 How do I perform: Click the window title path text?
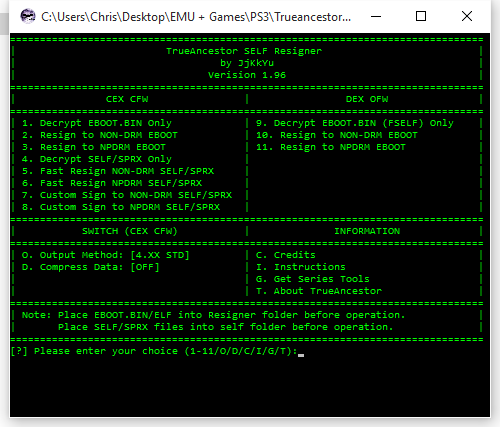click(x=196, y=17)
